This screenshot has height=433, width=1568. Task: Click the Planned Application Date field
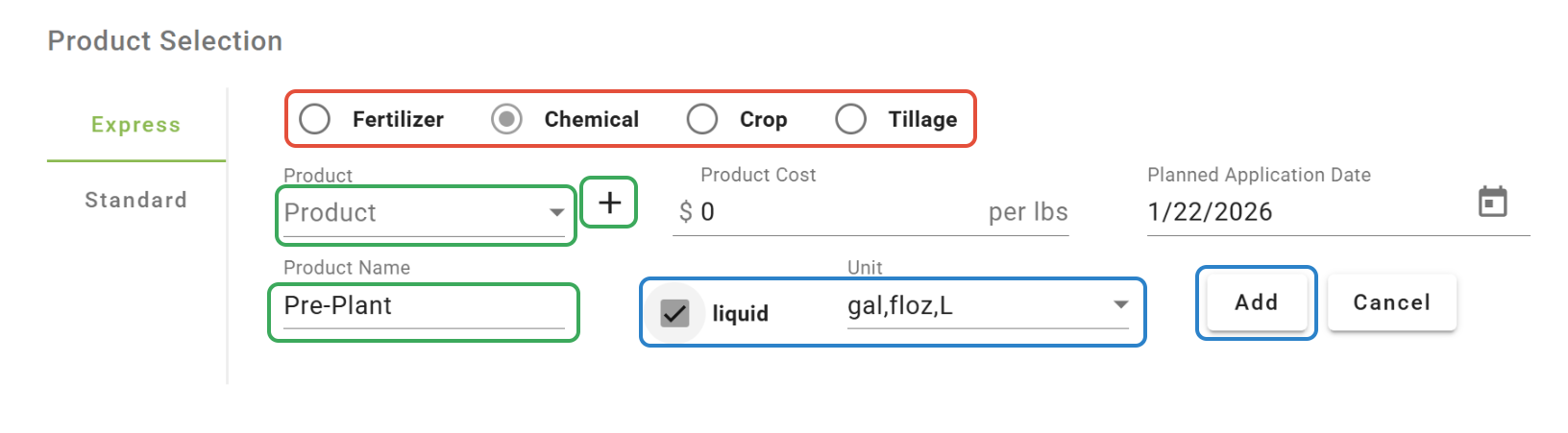(1297, 212)
